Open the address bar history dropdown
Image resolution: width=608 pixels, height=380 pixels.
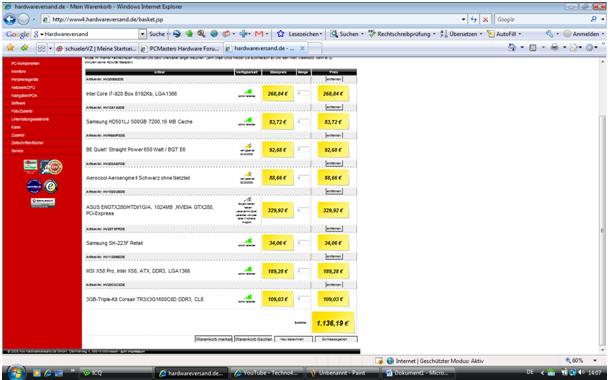pos(463,19)
